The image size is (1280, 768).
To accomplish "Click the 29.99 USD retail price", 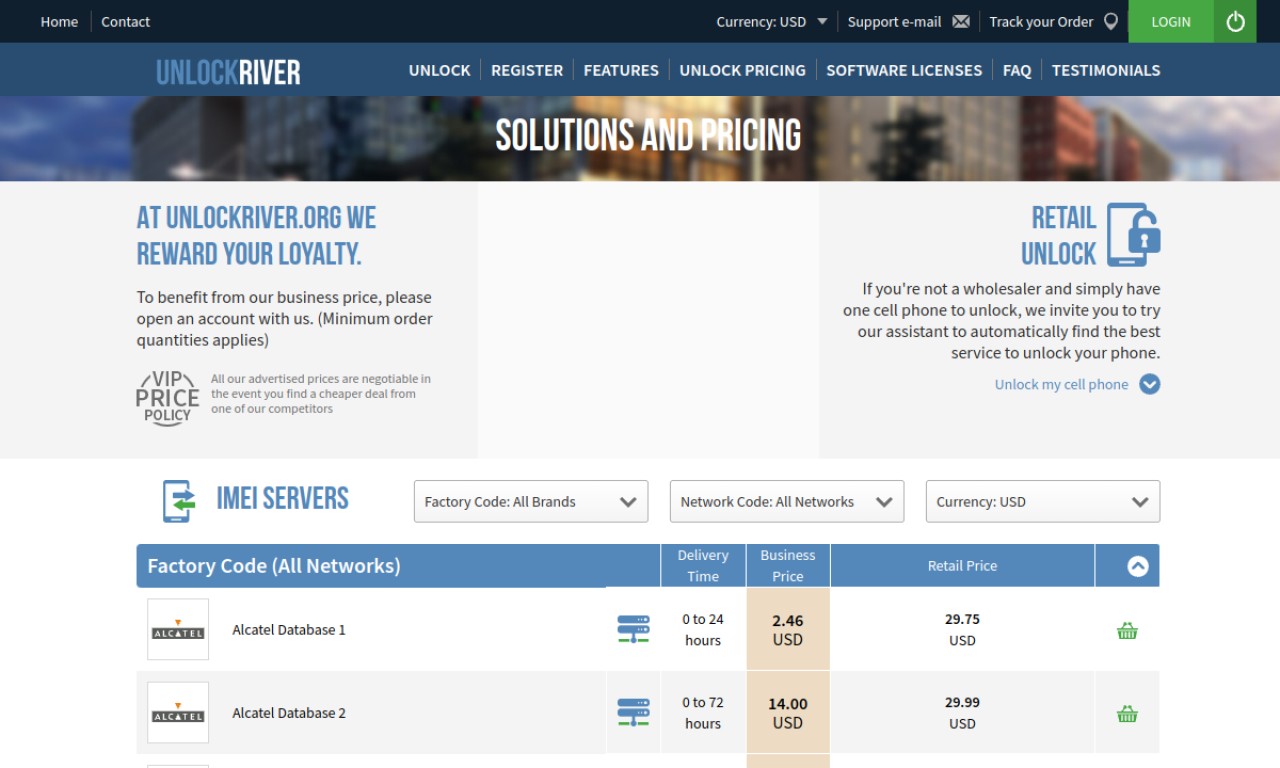I will [x=962, y=712].
